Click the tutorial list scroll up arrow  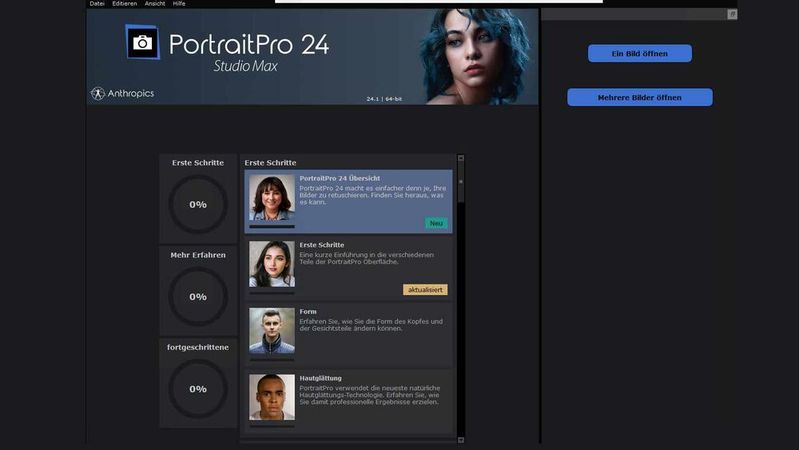[461, 158]
